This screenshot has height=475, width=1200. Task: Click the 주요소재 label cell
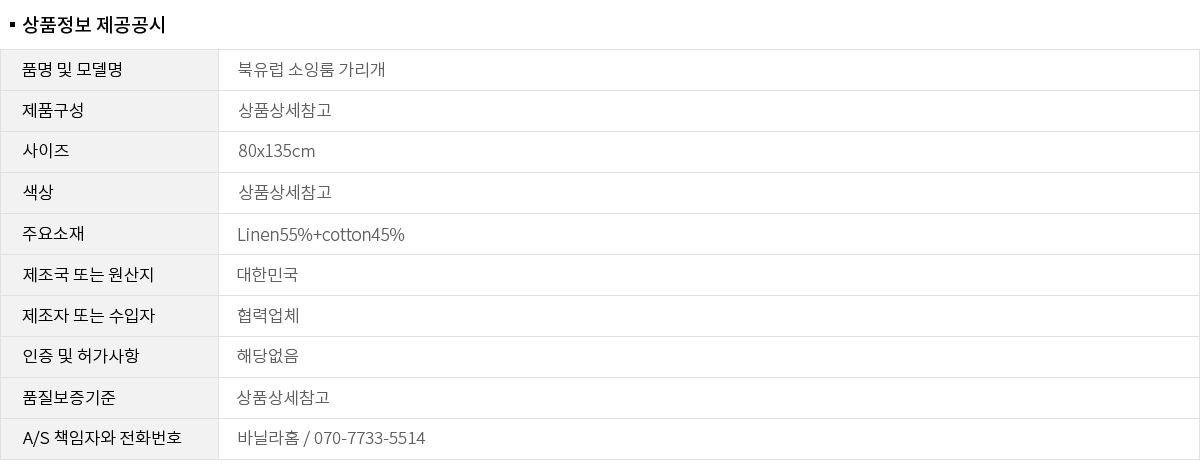point(53,234)
